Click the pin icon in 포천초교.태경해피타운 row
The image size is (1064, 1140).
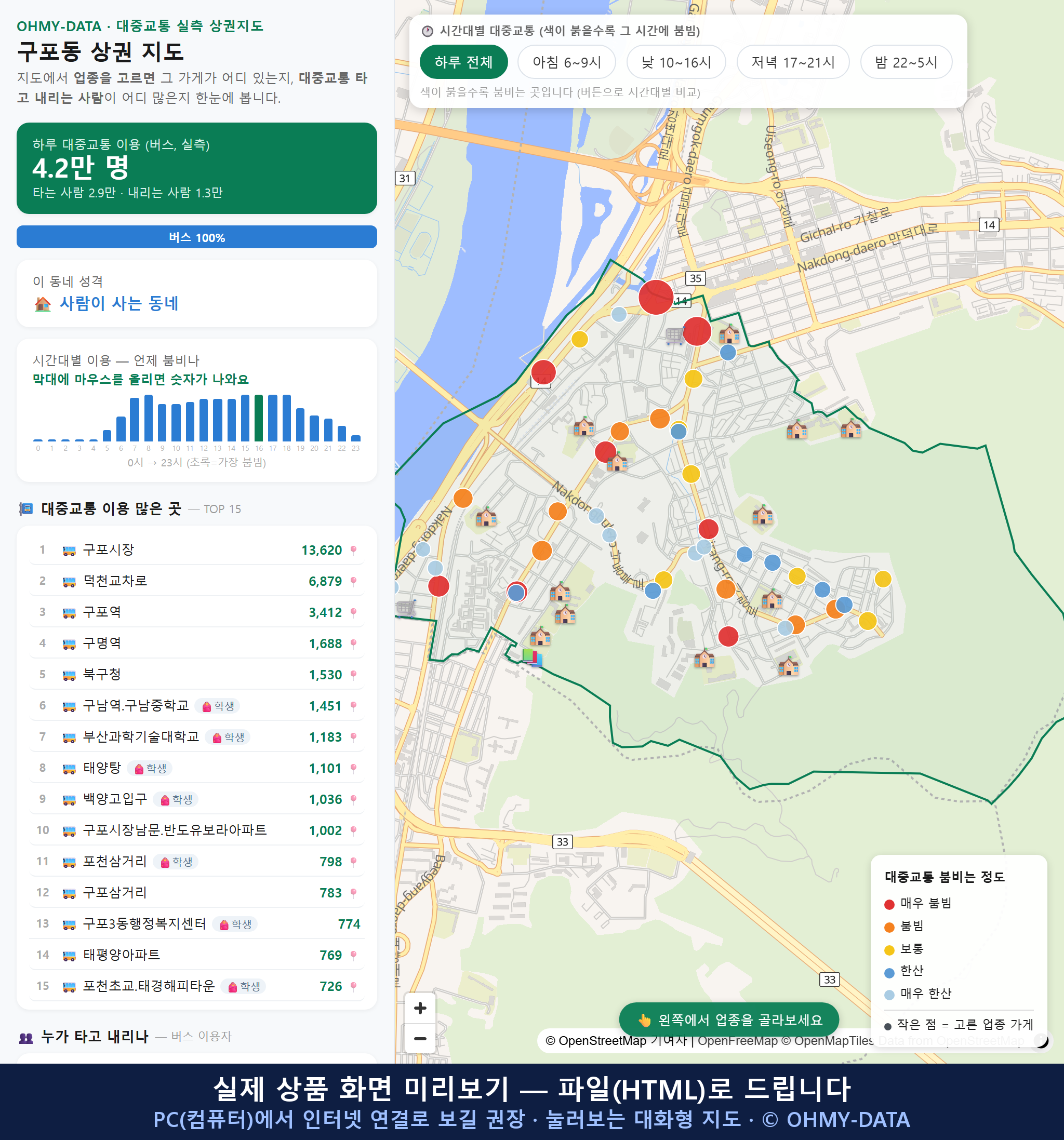[353, 986]
